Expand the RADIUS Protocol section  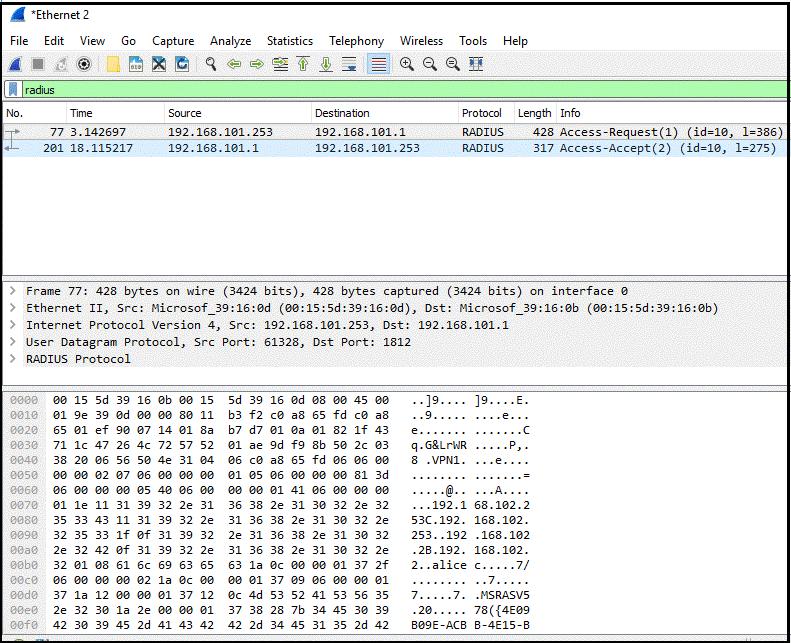click(x=13, y=359)
